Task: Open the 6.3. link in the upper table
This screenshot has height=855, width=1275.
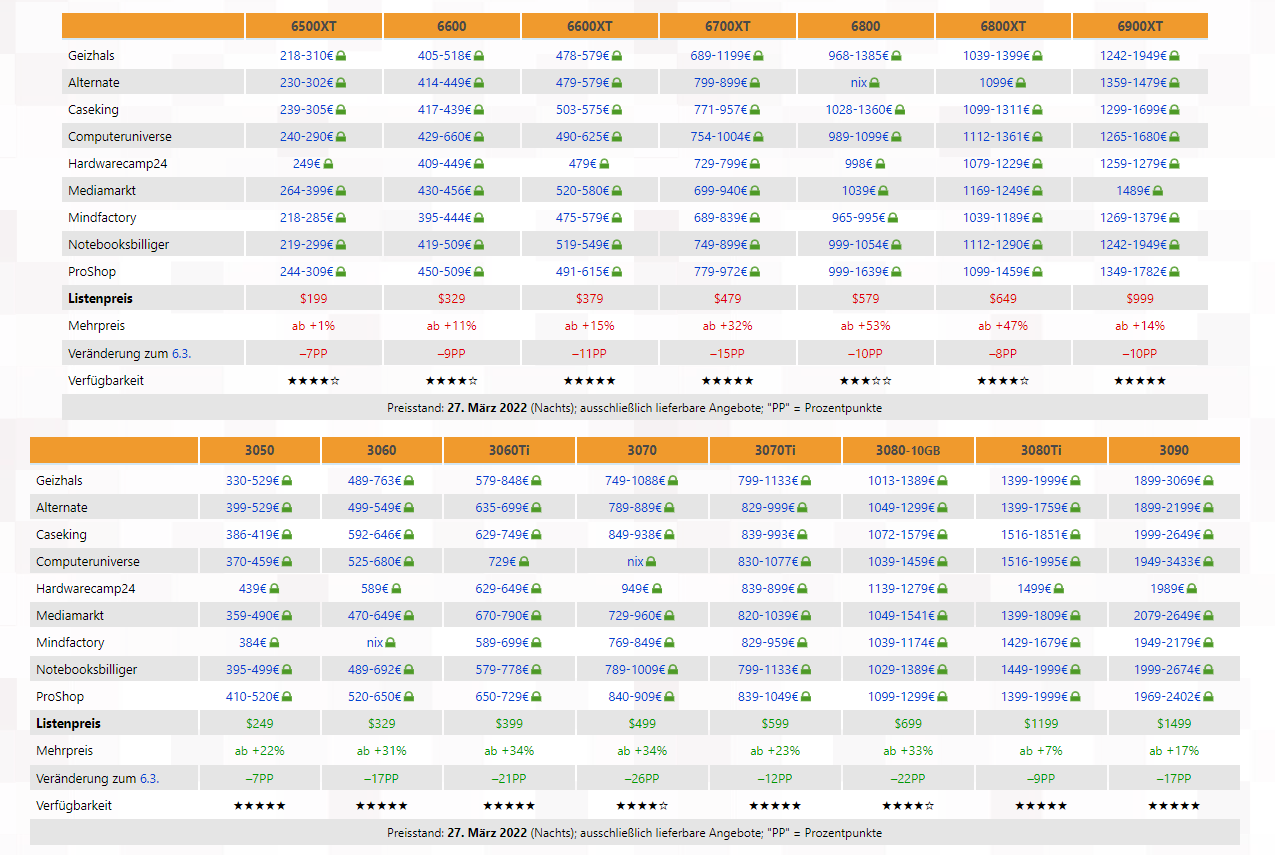Action: [x=180, y=353]
